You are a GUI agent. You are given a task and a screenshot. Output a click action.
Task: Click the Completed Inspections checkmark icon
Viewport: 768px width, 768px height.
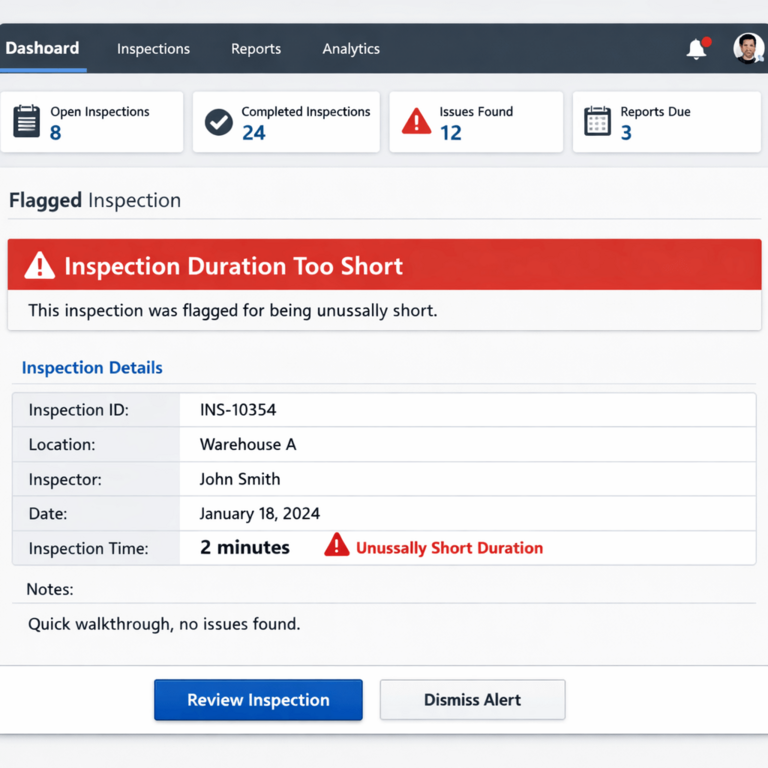tap(218, 122)
